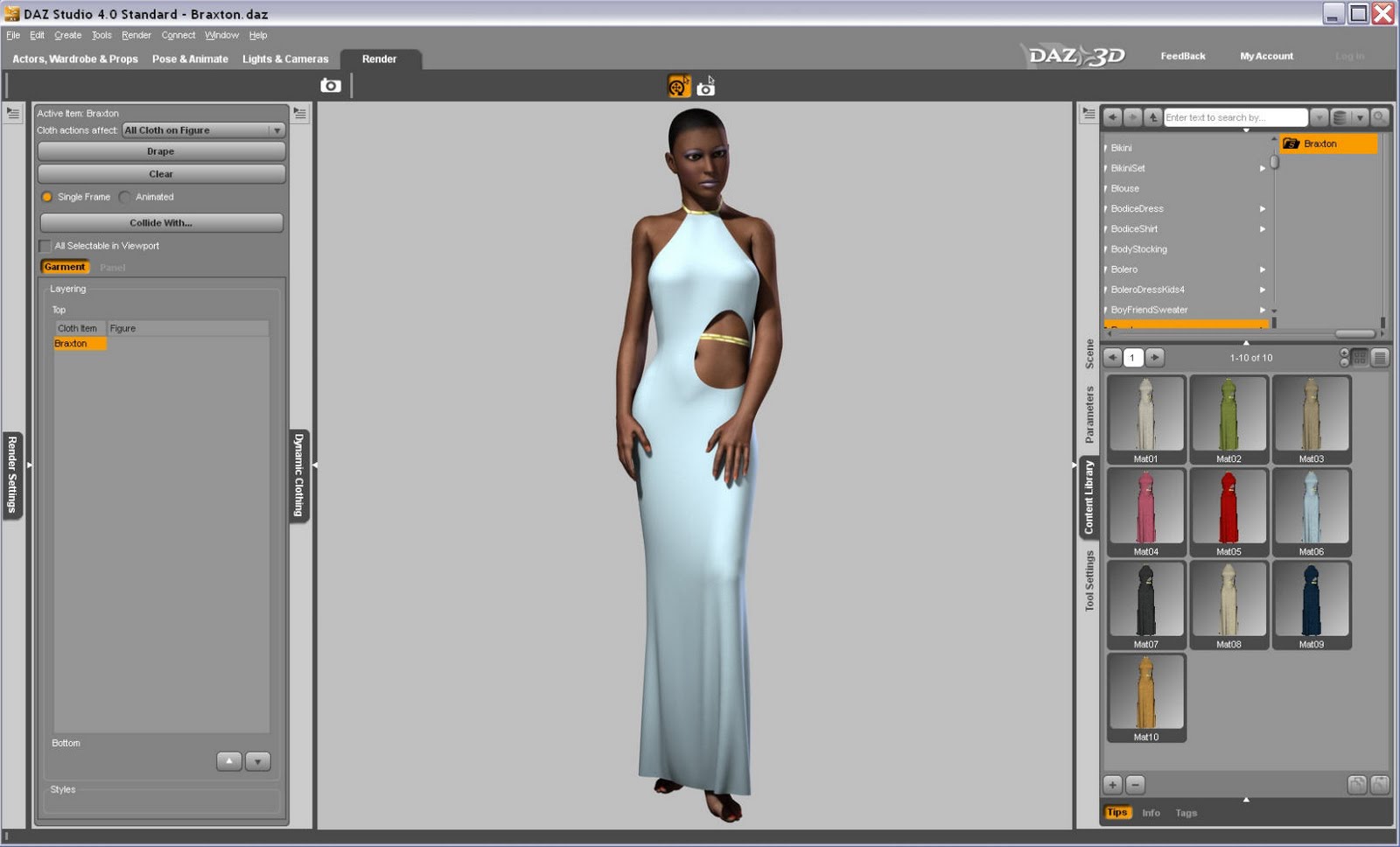Open the Window menu
This screenshot has height=847, width=1400.
click(221, 35)
